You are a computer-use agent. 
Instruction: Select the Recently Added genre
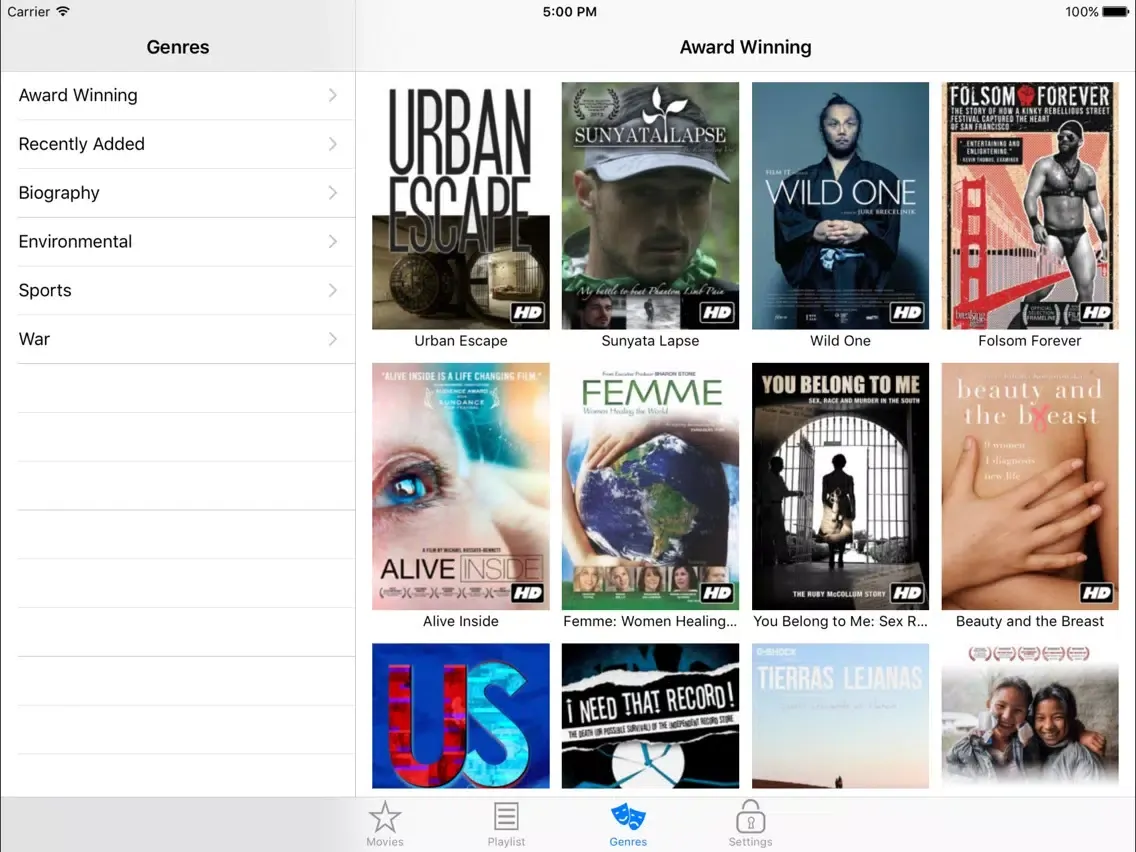[178, 143]
